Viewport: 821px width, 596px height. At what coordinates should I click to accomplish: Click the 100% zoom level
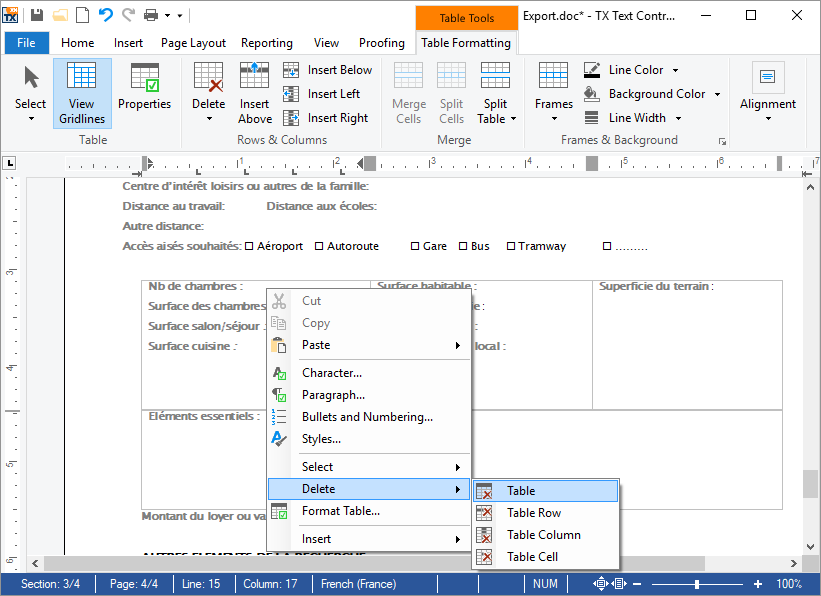[789, 584]
